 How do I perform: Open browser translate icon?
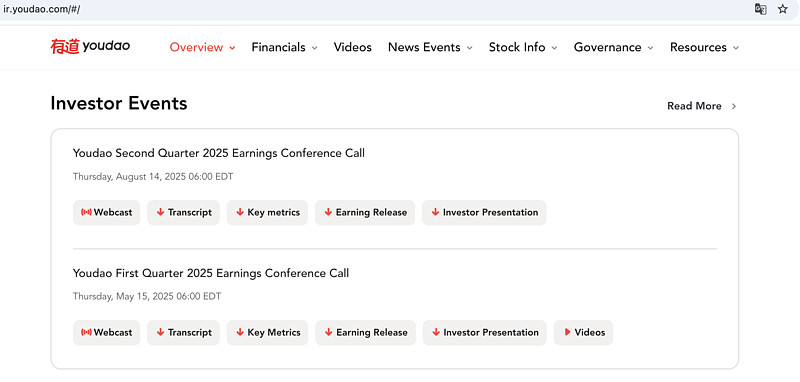coord(761,9)
